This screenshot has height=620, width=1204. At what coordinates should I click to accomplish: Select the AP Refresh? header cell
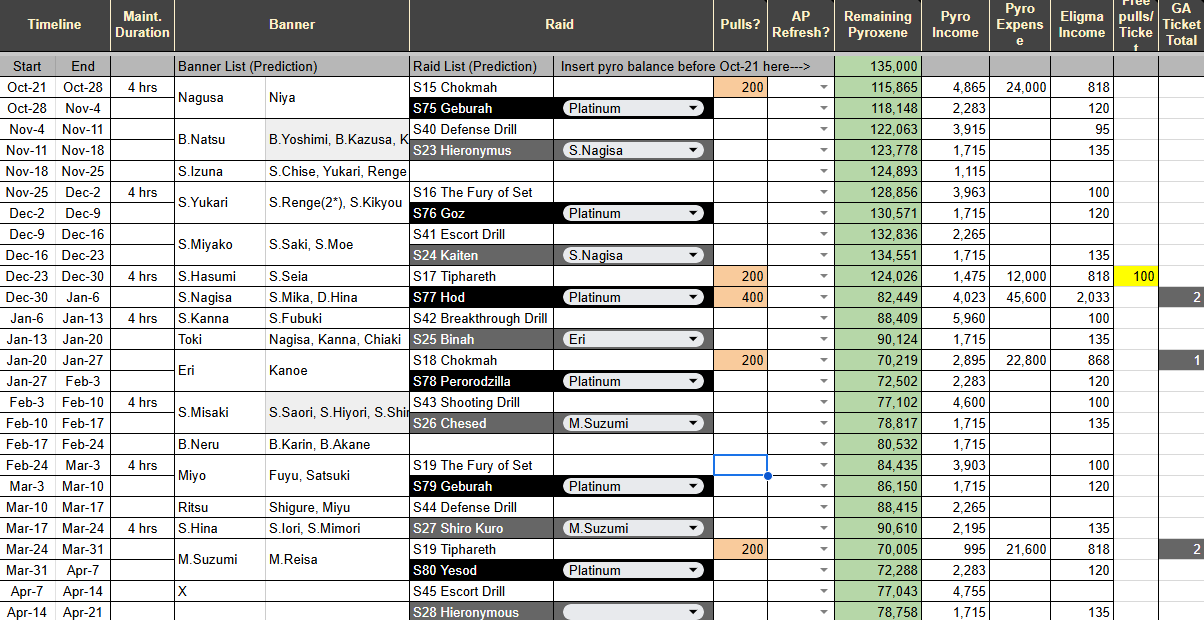pos(800,25)
